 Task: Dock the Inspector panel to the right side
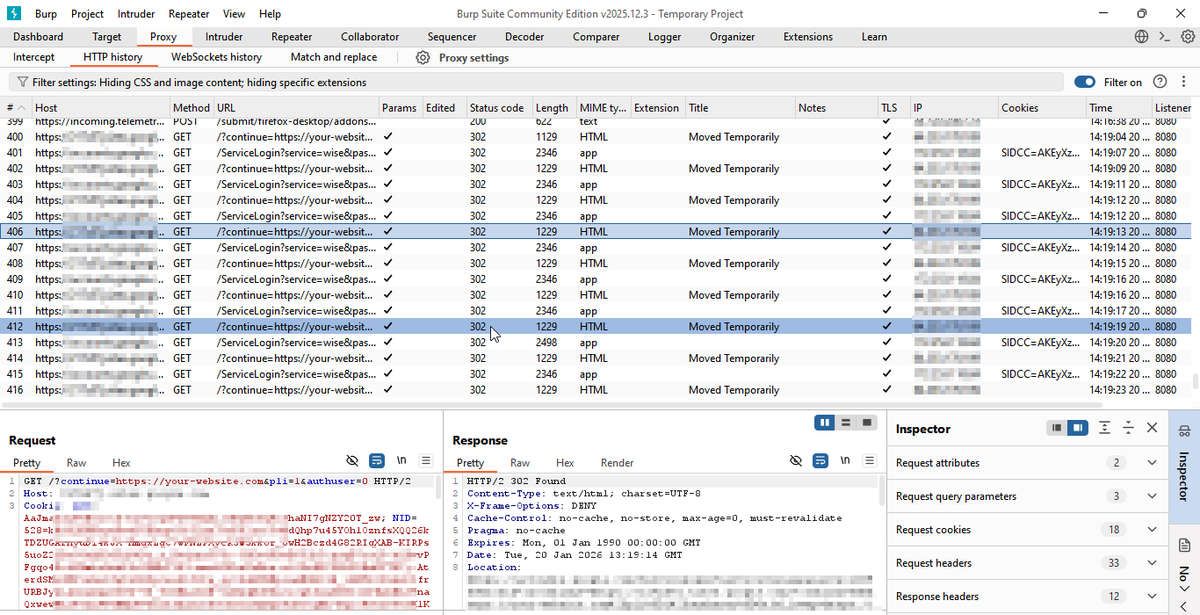click(1077, 428)
